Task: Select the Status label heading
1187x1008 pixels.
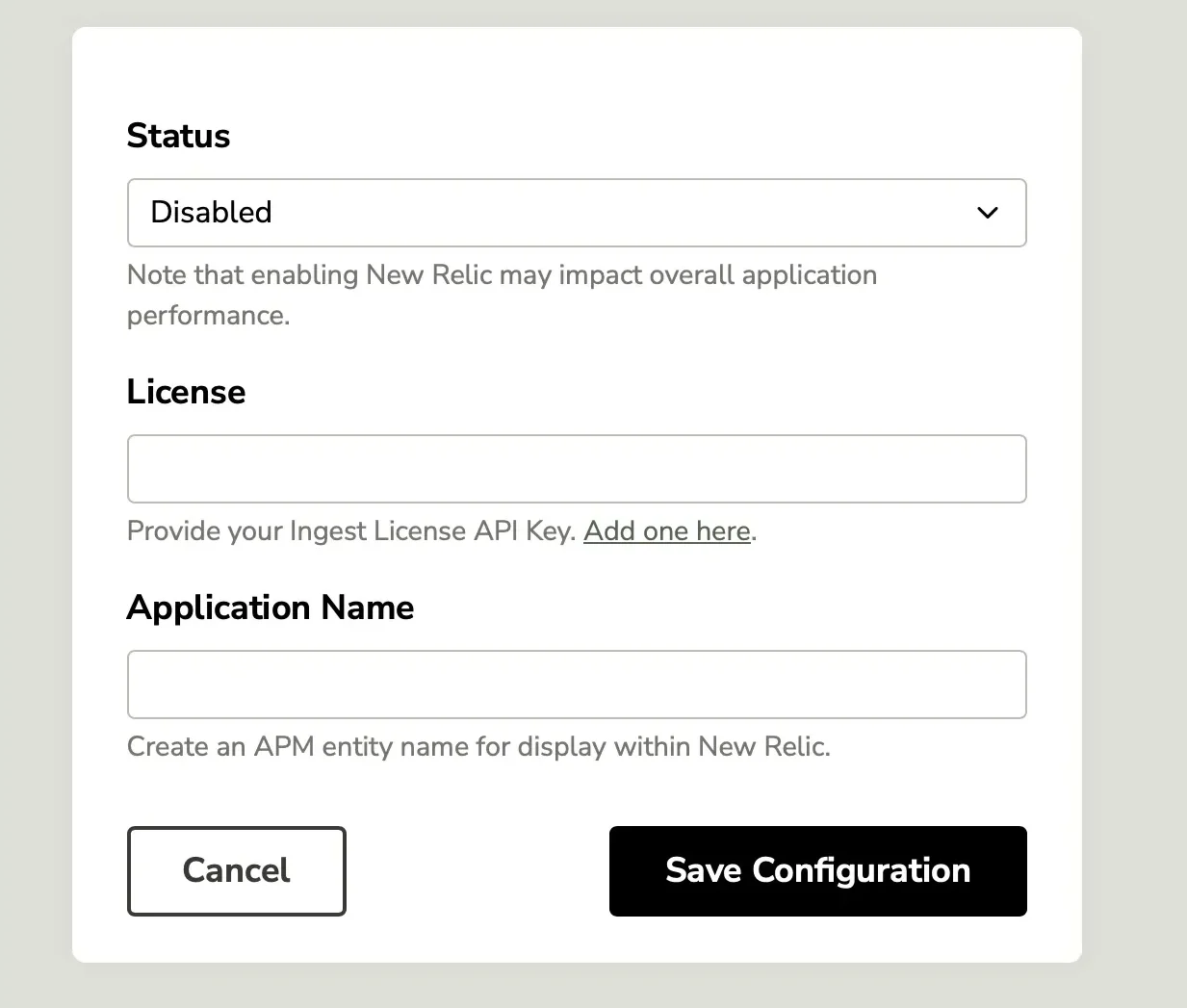Action: pos(177,136)
